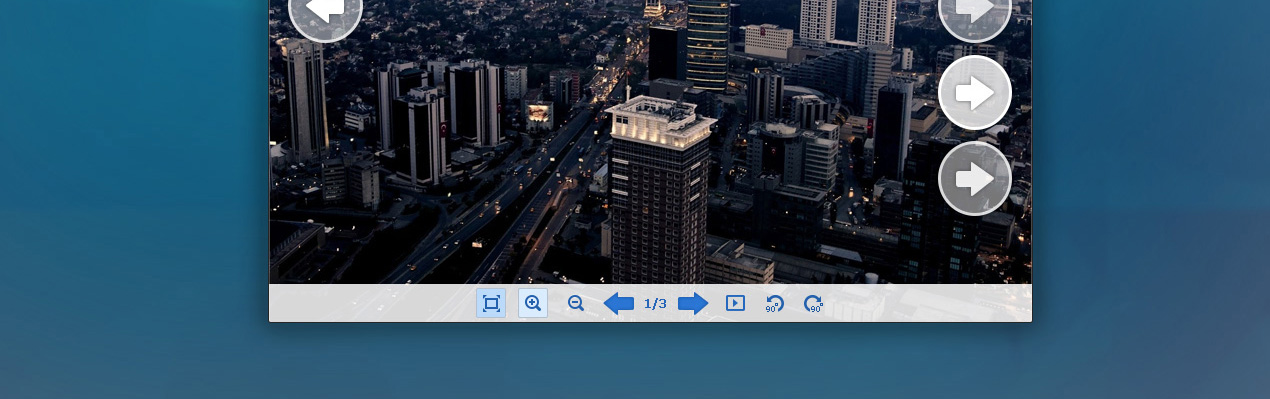
Task: Go to previous image with blue left arrow
Action: click(618, 304)
